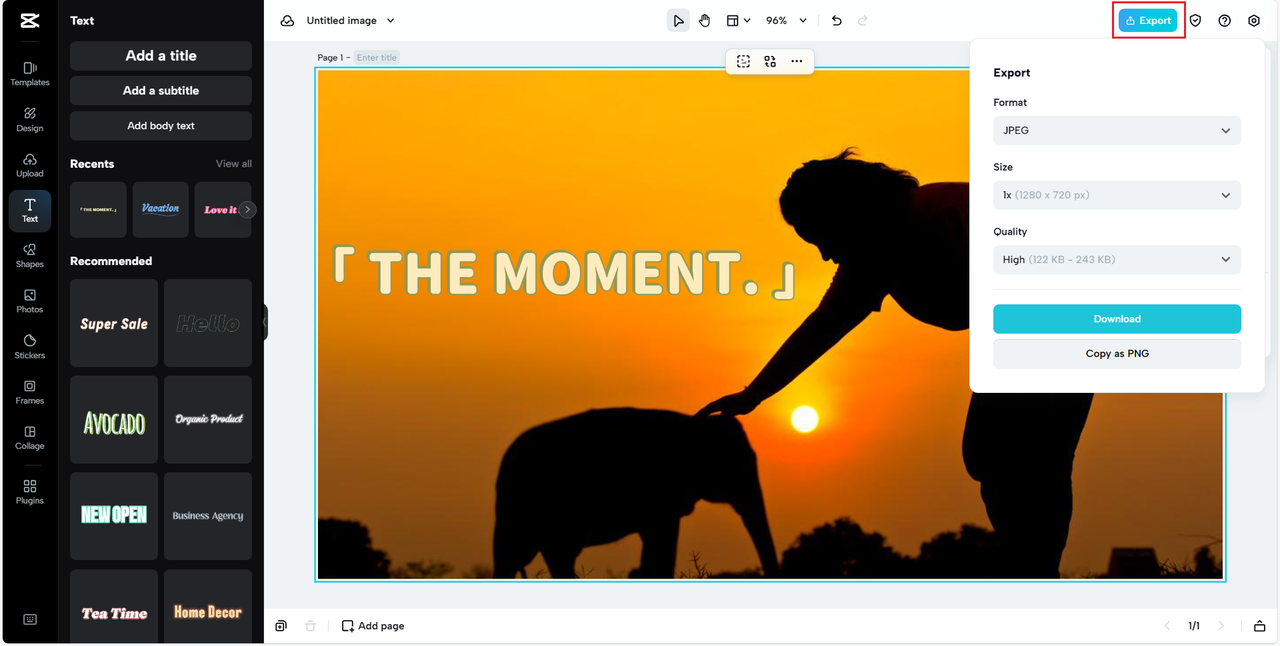Click the CapCut logo icon
The image size is (1280, 646).
pyautogui.click(x=30, y=20)
